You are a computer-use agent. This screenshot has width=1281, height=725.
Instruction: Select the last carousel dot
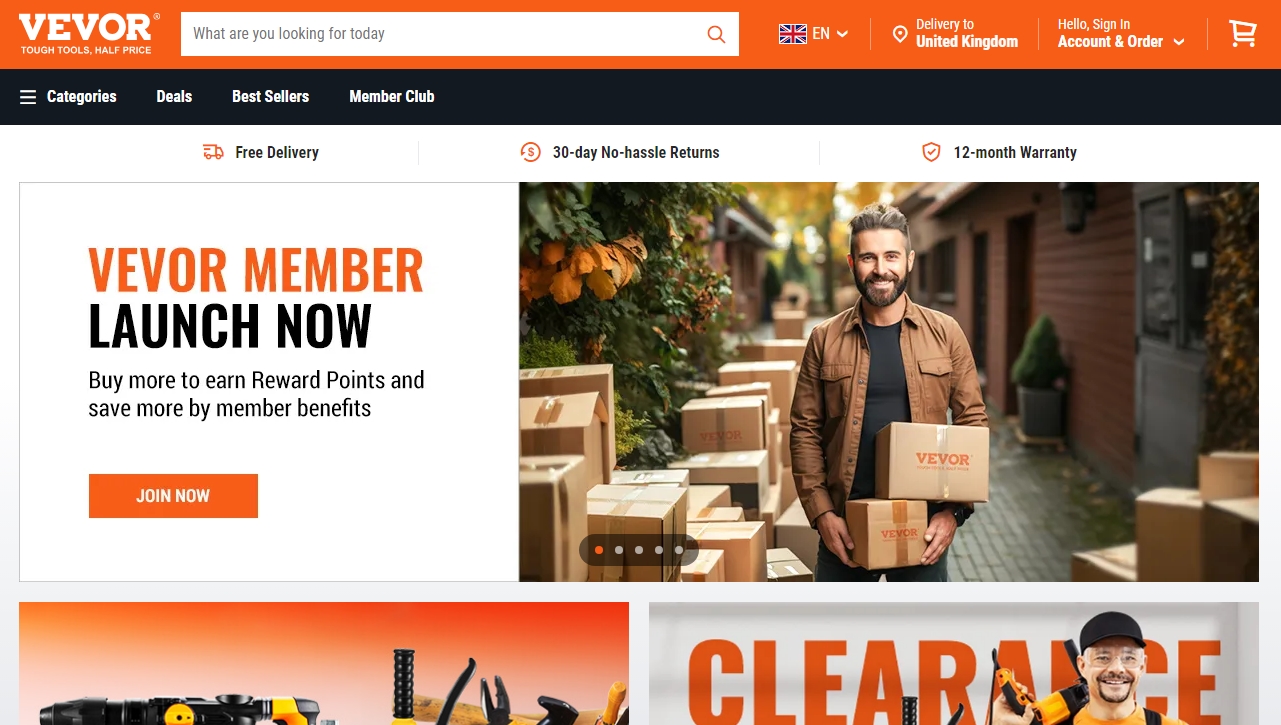click(x=679, y=550)
